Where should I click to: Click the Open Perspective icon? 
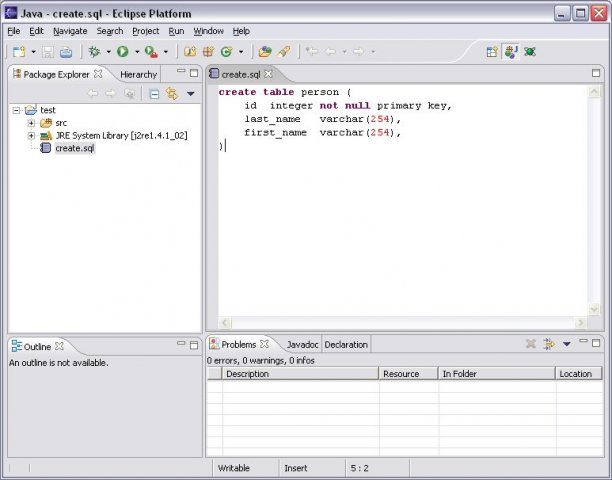tap(492, 51)
